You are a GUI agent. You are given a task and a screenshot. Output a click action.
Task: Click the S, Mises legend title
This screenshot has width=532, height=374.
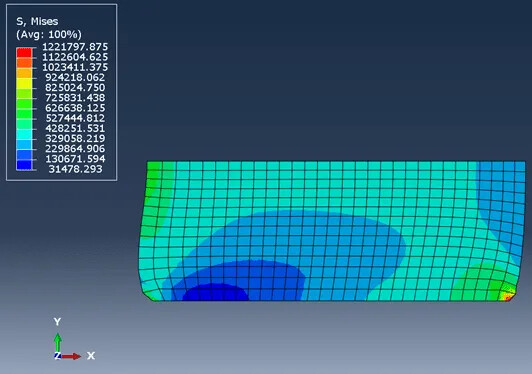coord(37,22)
